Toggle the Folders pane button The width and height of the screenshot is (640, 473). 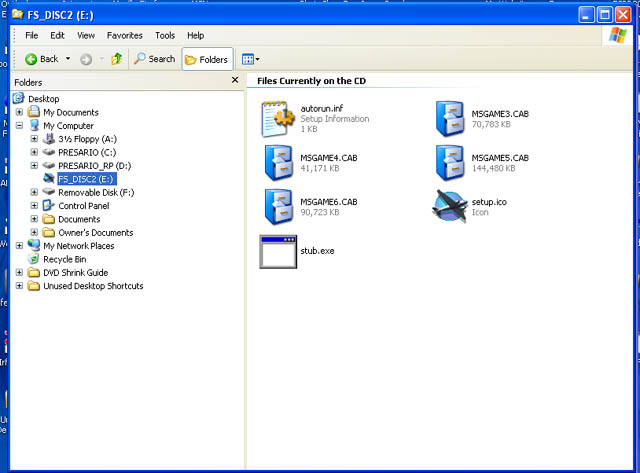click(x=207, y=59)
